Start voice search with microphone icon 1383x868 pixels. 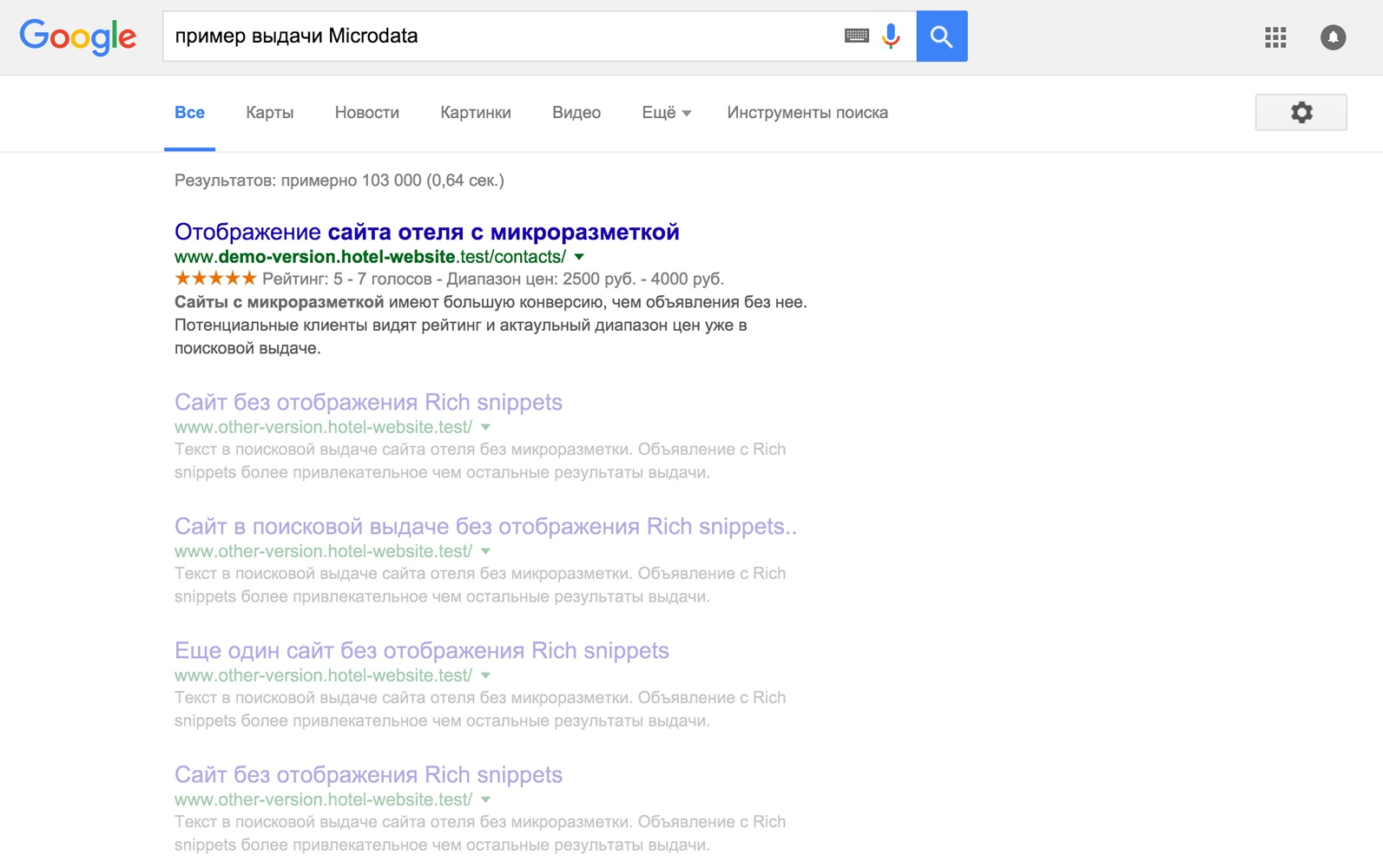[891, 36]
